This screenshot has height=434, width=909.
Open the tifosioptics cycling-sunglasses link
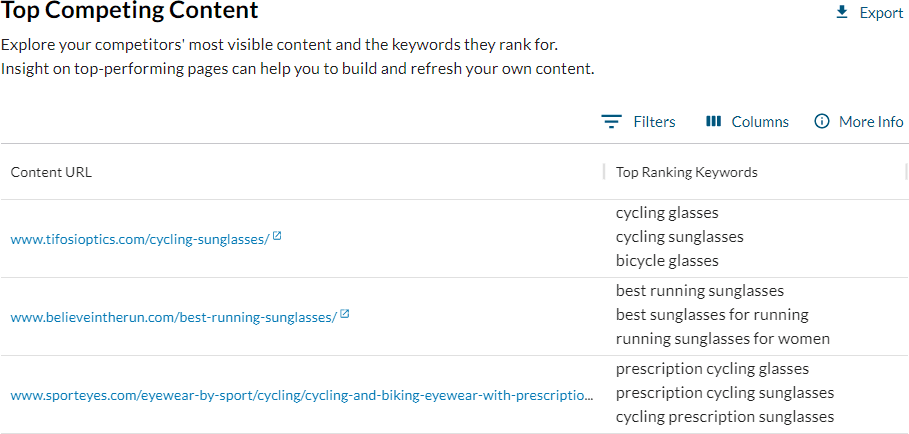[140, 238]
